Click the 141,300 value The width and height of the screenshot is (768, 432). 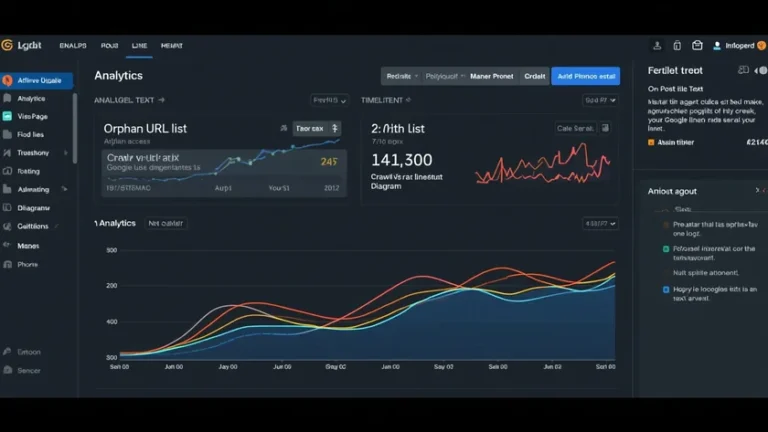[x=402, y=160]
